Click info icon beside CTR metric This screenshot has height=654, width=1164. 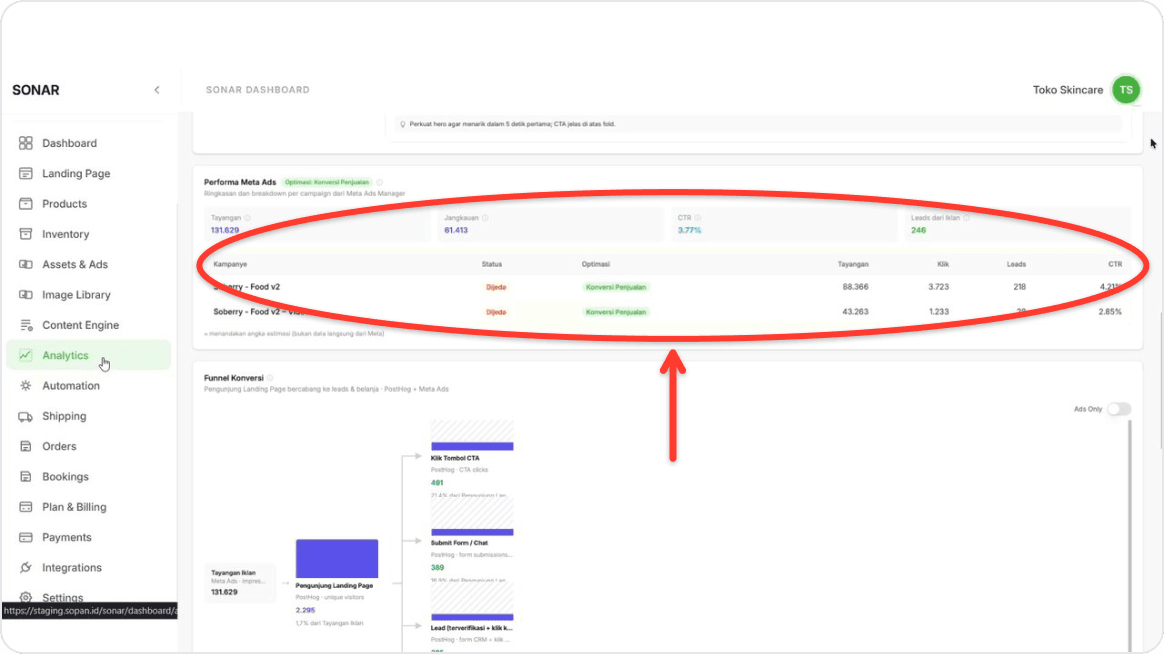698,218
